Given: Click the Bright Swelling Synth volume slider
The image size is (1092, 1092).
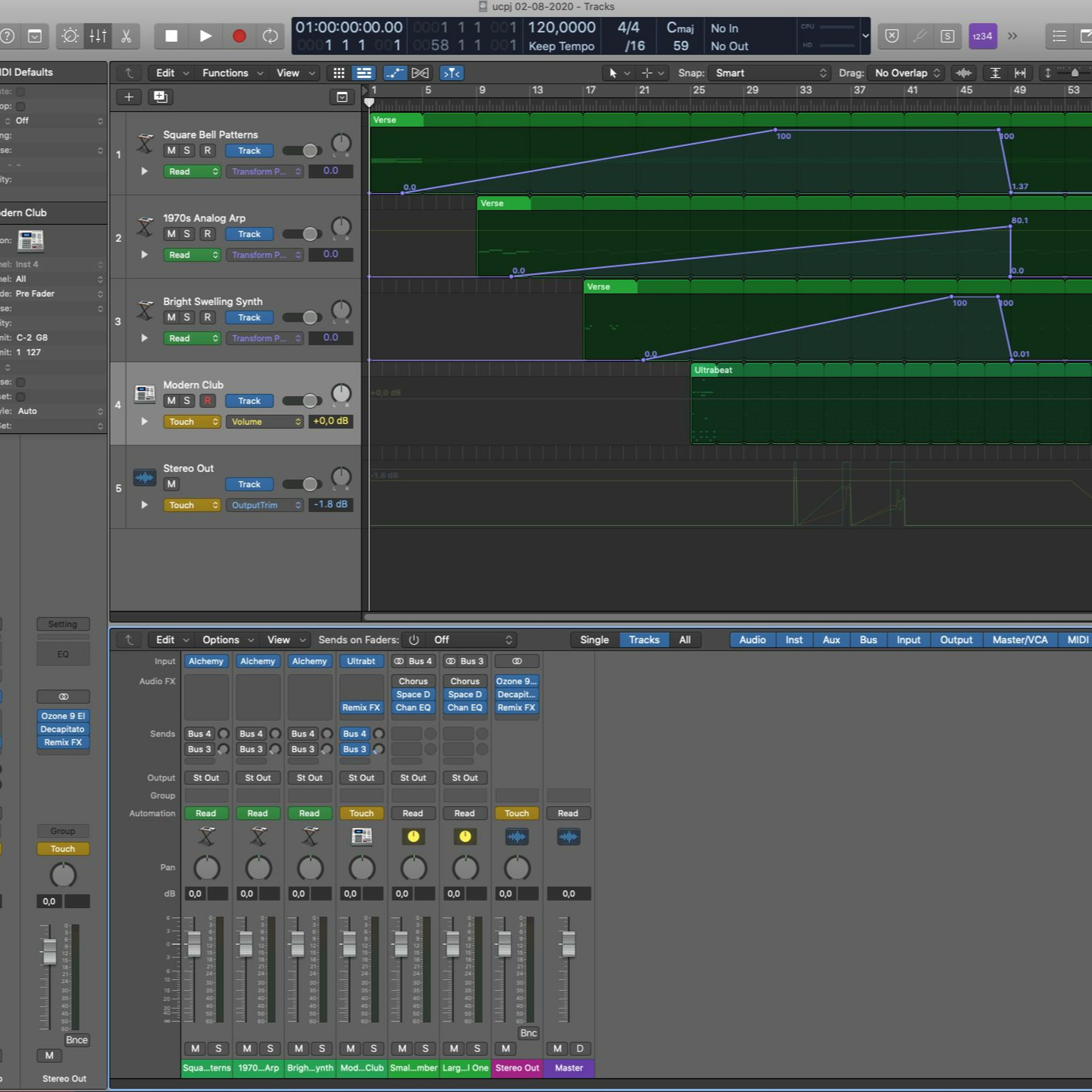Looking at the screenshot, I should coord(302,318).
